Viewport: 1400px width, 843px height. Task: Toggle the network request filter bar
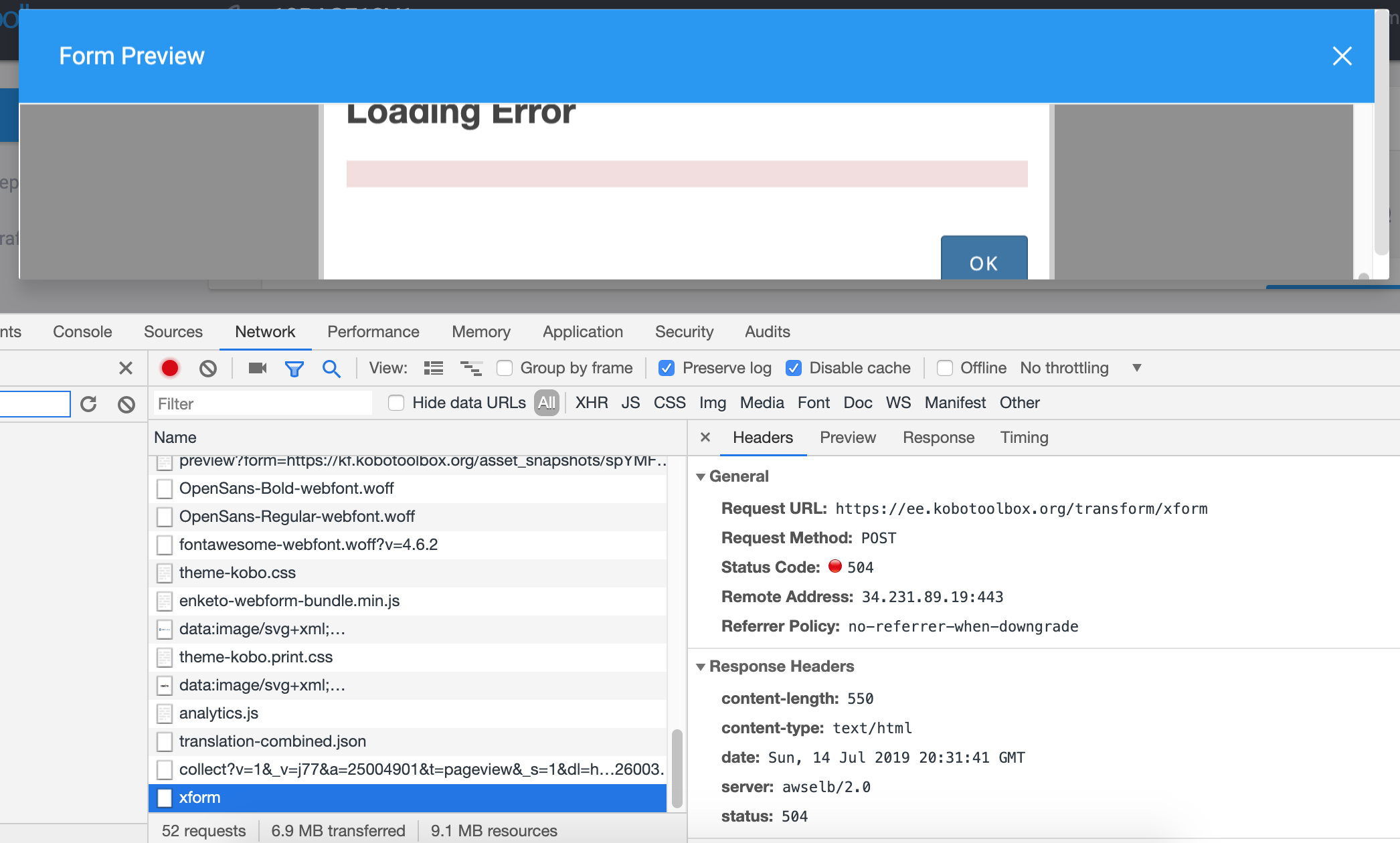coord(294,369)
